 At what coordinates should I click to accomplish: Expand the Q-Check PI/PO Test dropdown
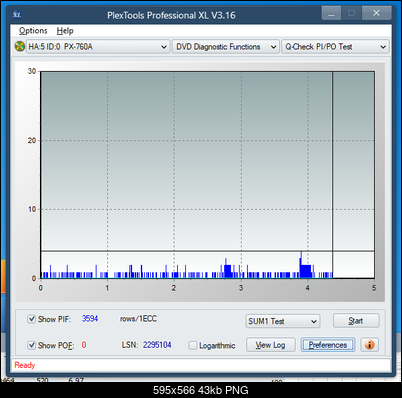(335, 47)
